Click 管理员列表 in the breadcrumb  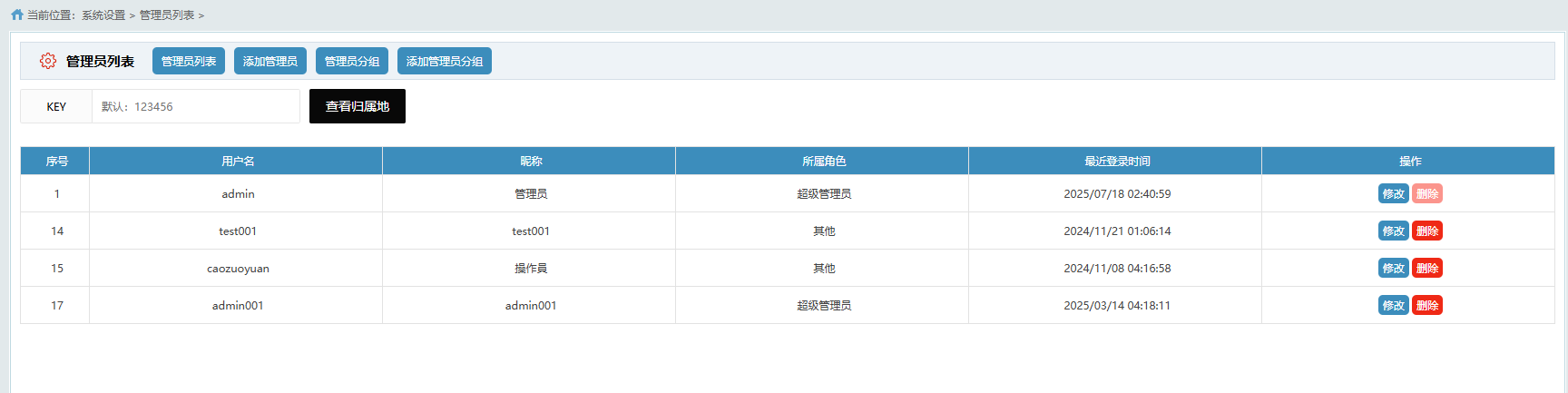pyautogui.click(x=167, y=15)
